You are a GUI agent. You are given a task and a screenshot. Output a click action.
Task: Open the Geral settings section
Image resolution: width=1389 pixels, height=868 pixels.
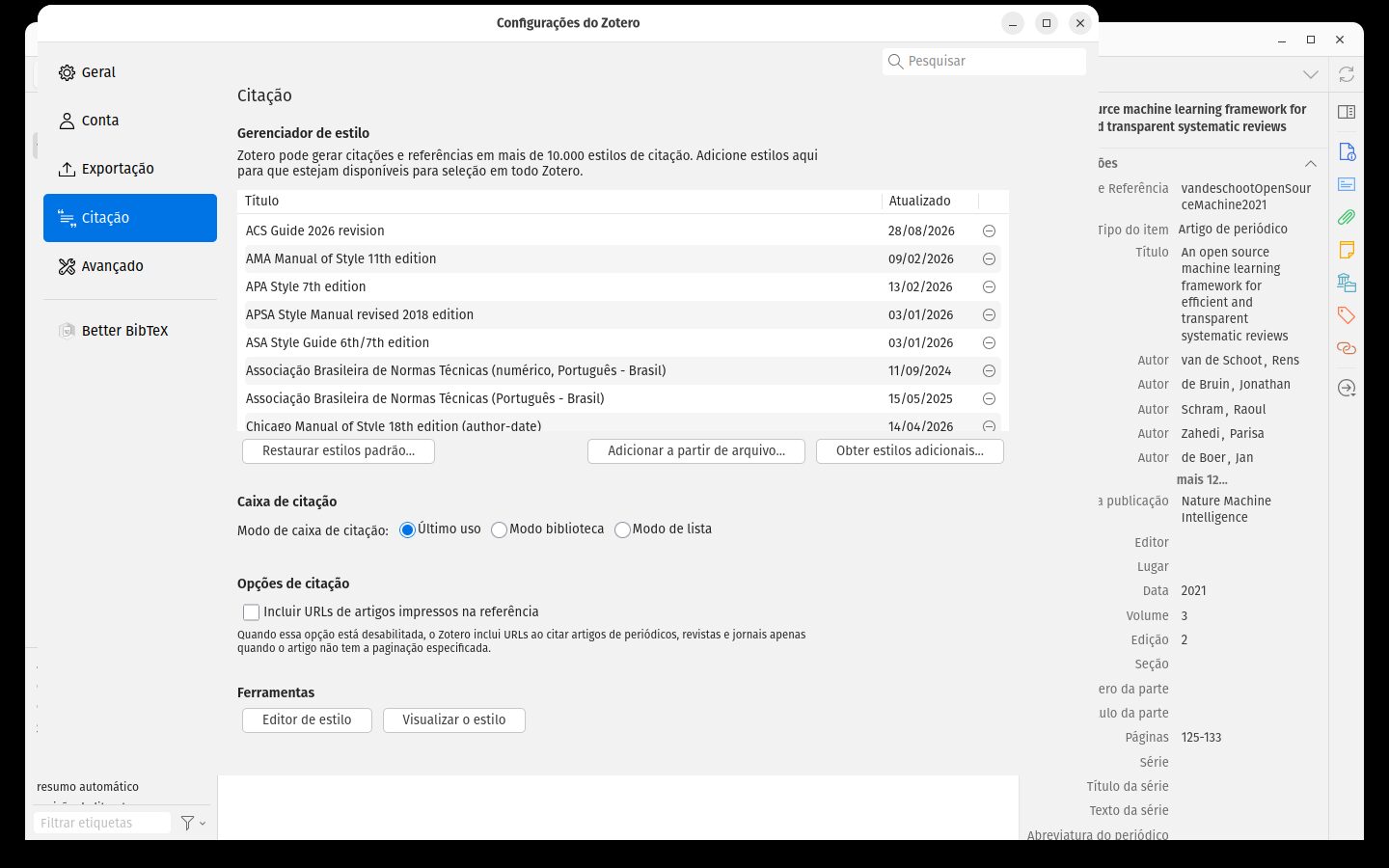pyautogui.click(x=130, y=72)
